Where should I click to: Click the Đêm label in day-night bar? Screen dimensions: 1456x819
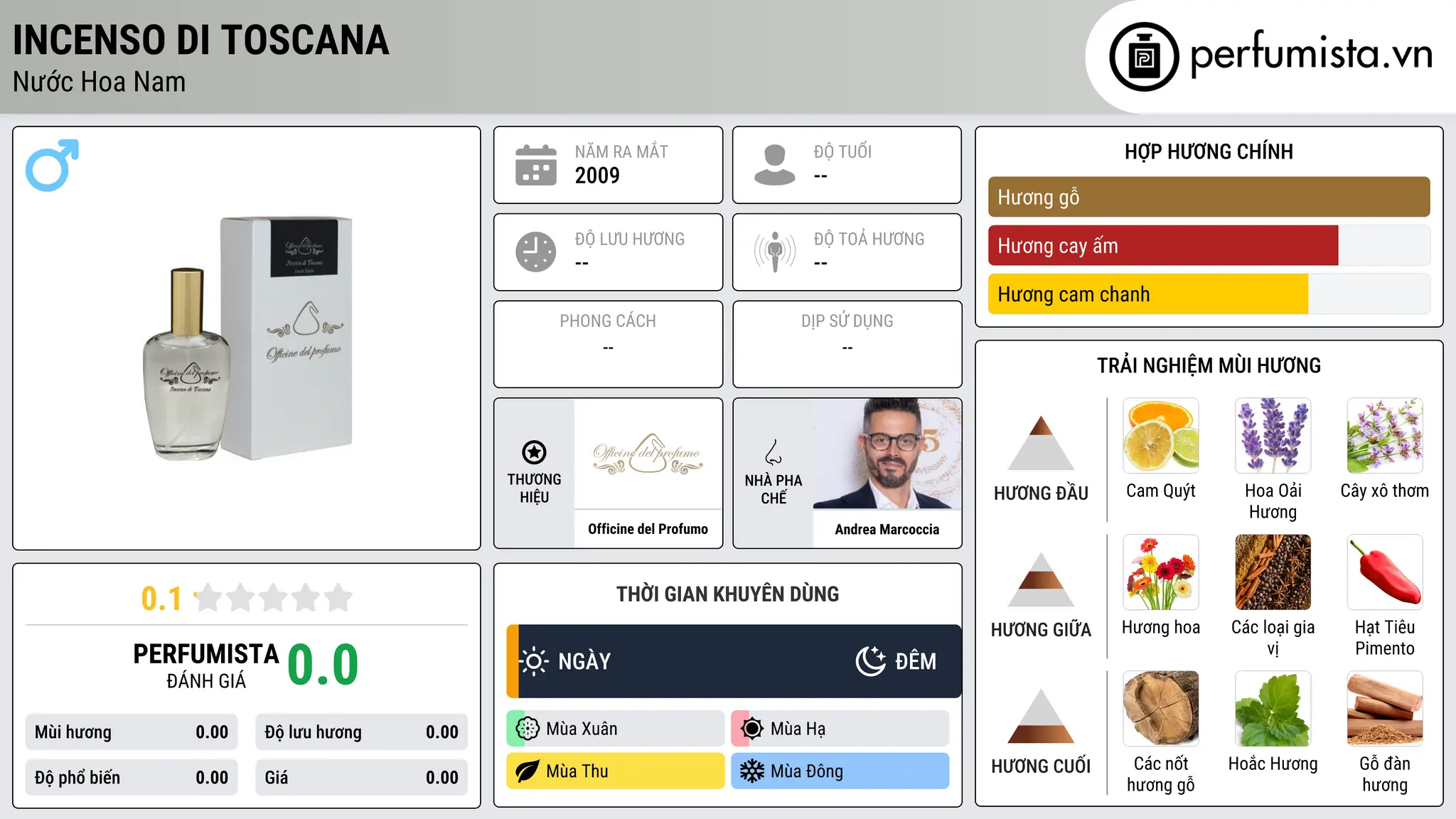(x=916, y=661)
